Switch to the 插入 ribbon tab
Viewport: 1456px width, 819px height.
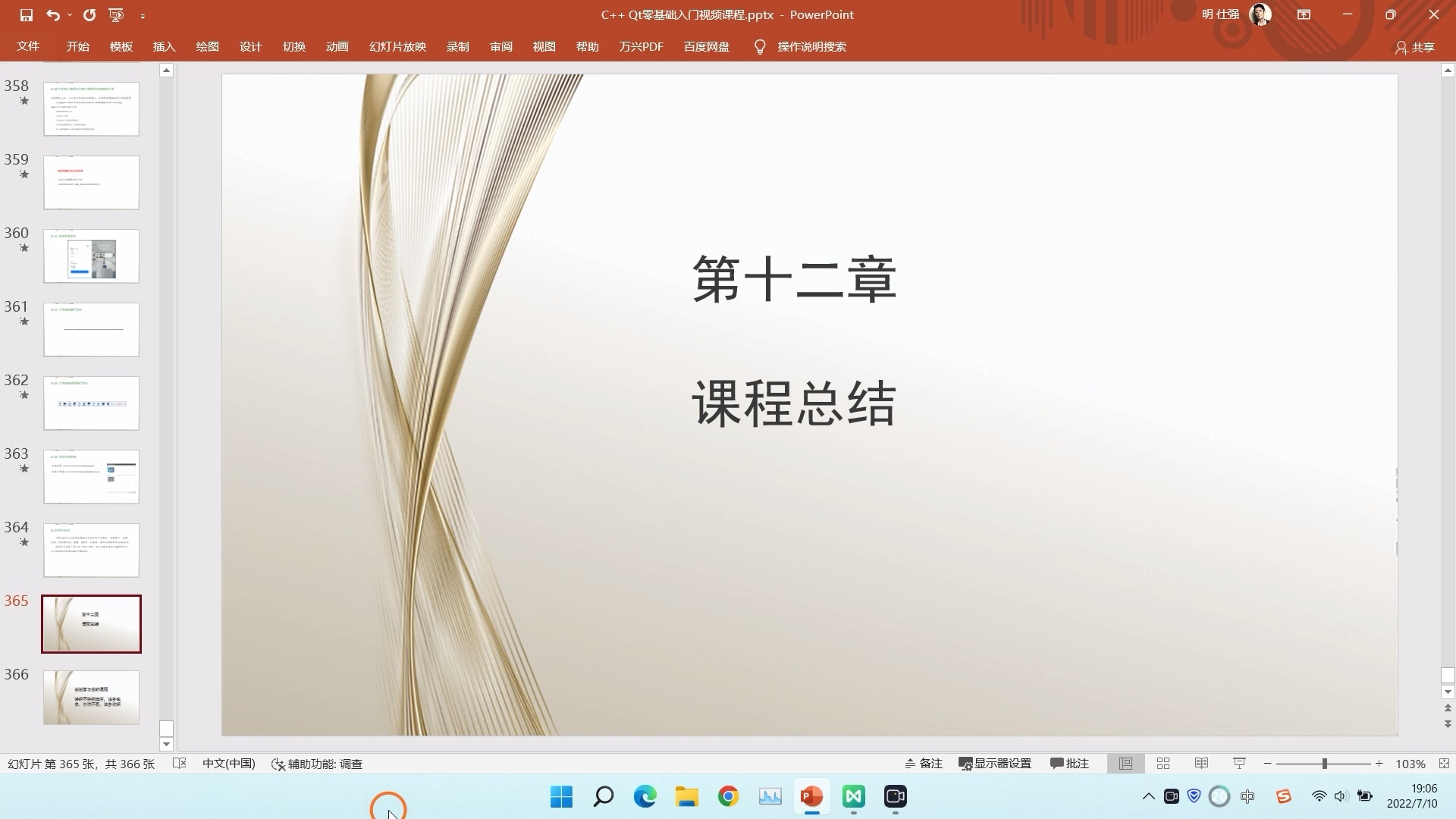click(164, 46)
